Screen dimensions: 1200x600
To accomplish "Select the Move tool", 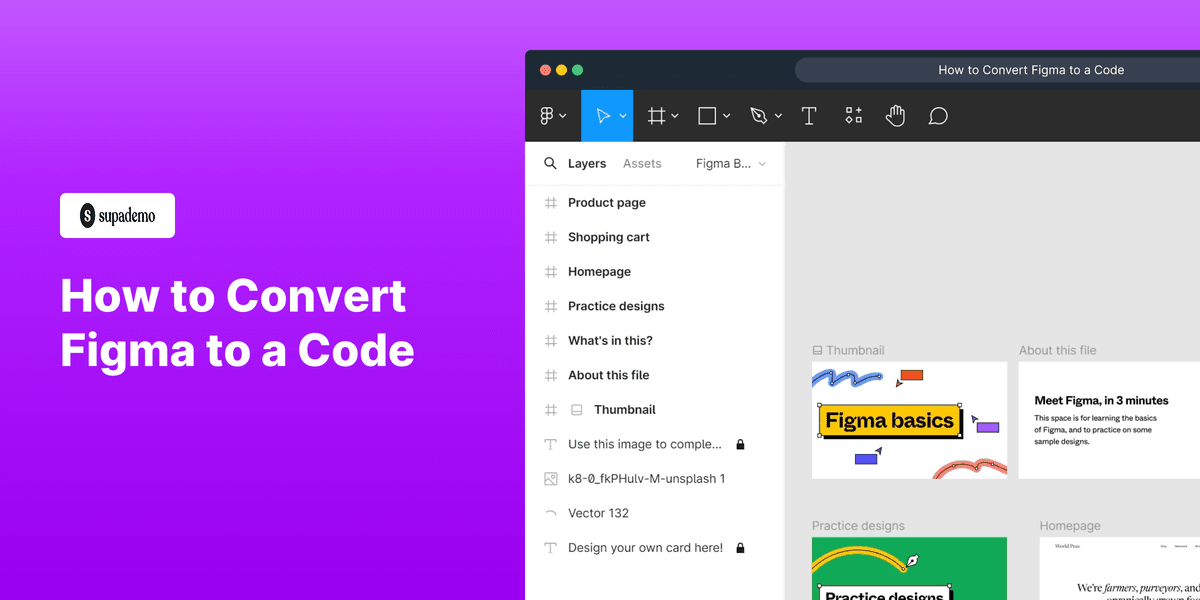I will coord(603,115).
